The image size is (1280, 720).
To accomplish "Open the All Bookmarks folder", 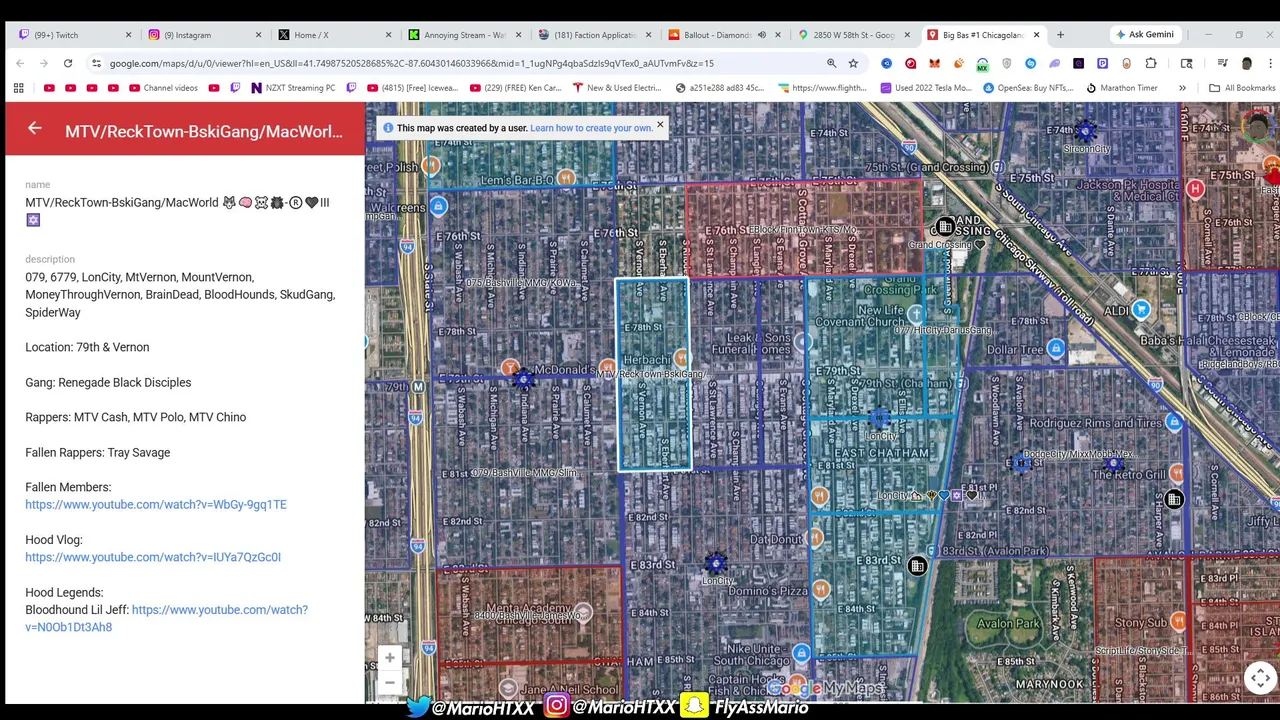I will 1242,88.
